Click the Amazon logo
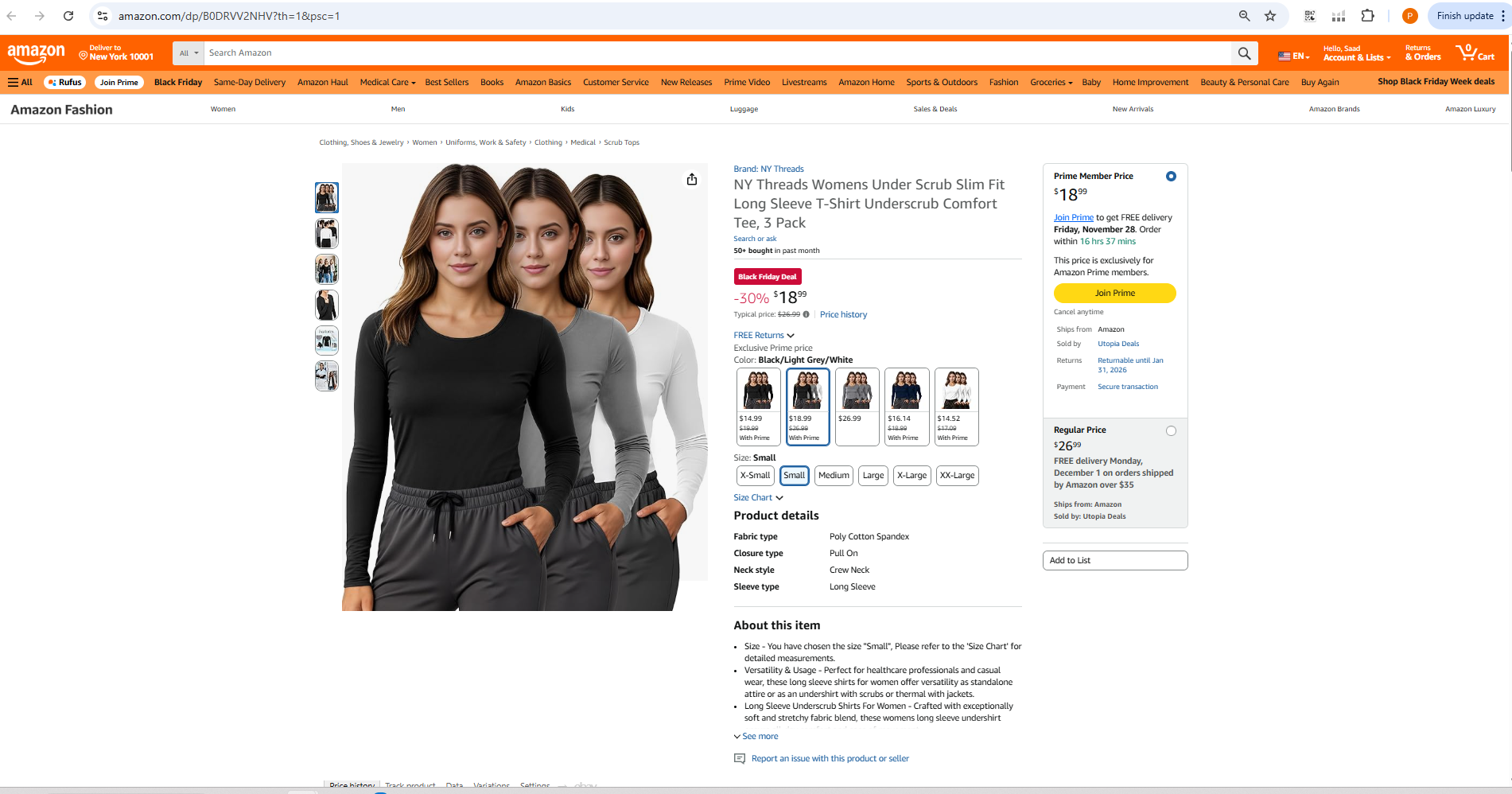This screenshot has width=1512, height=794. [37, 53]
